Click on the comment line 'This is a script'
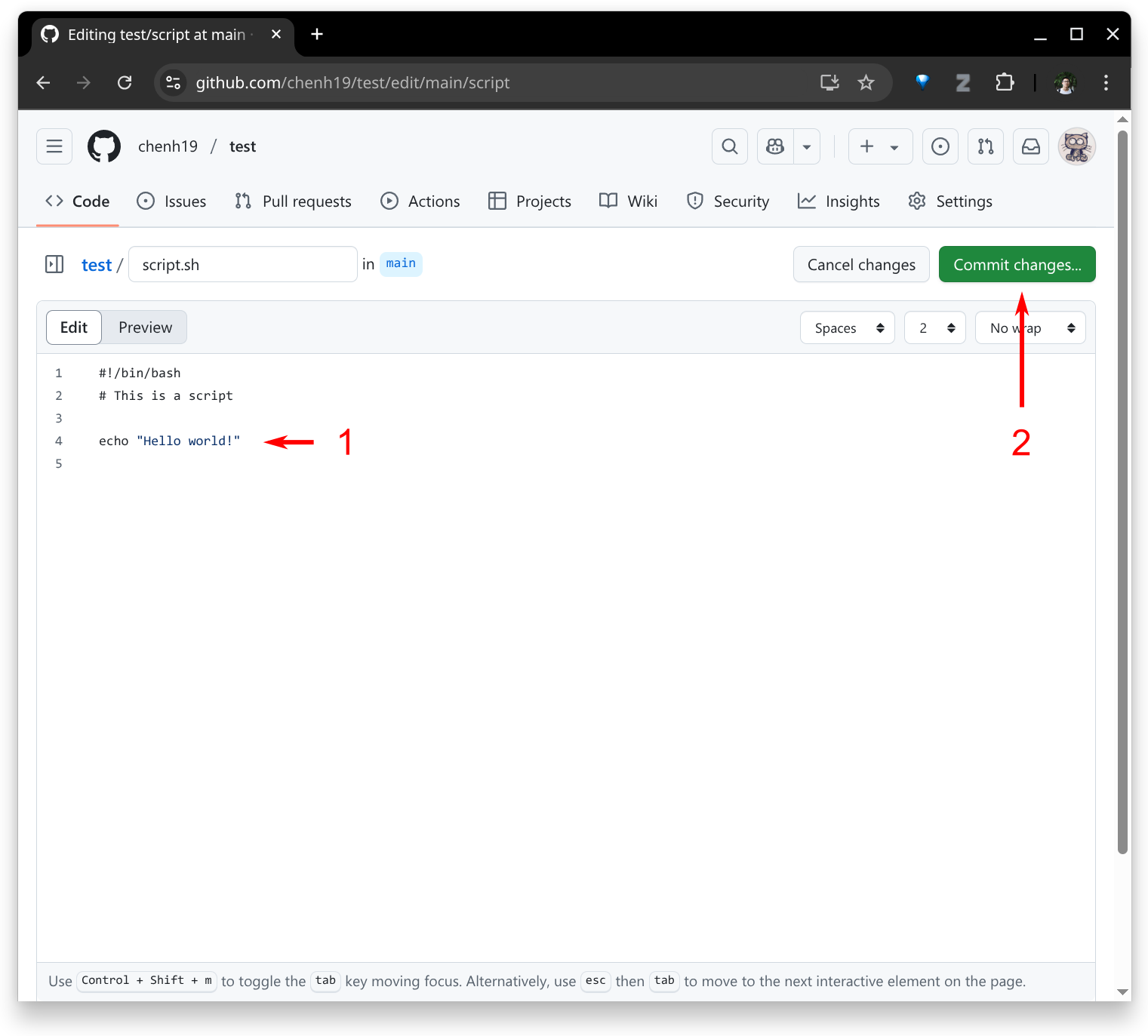The width and height of the screenshot is (1148, 1036). (166, 395)
